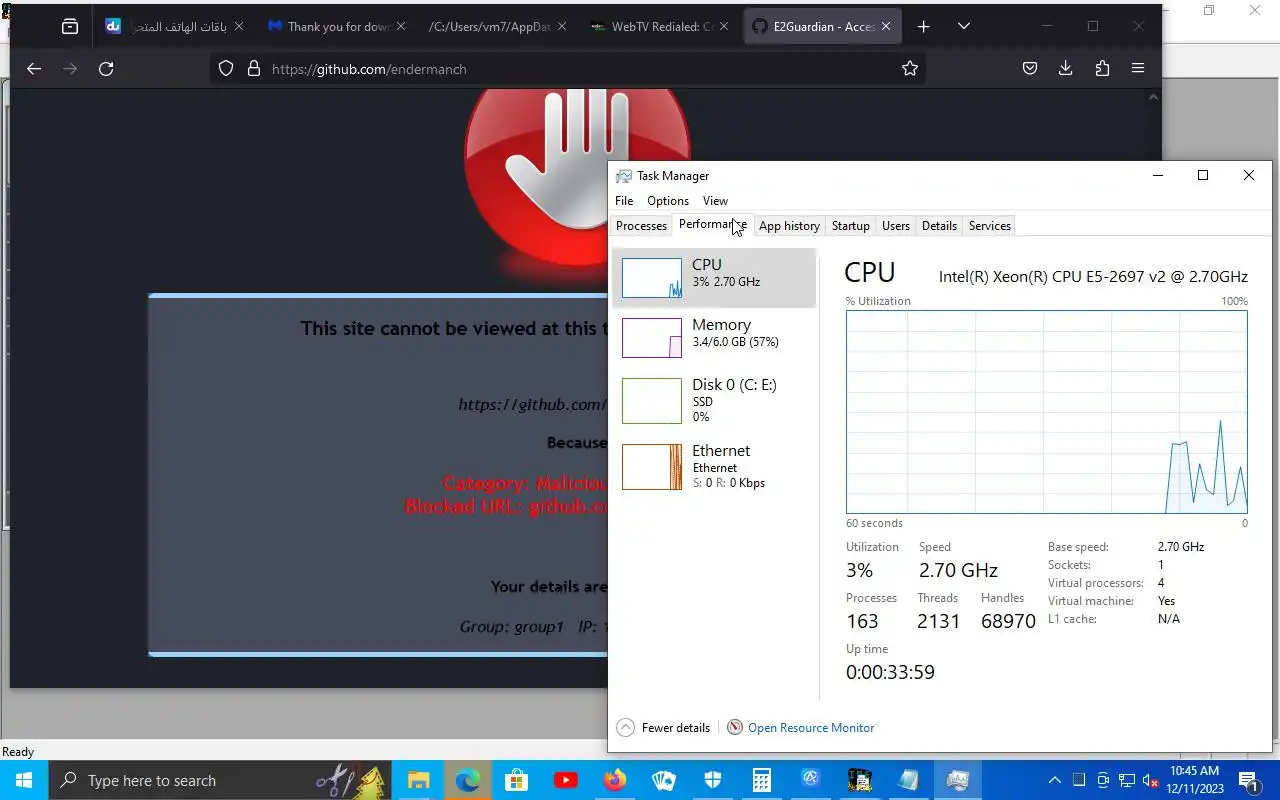Bookmark this page with the star
This screenshot has height=800, width=1280.
[910, 69]
